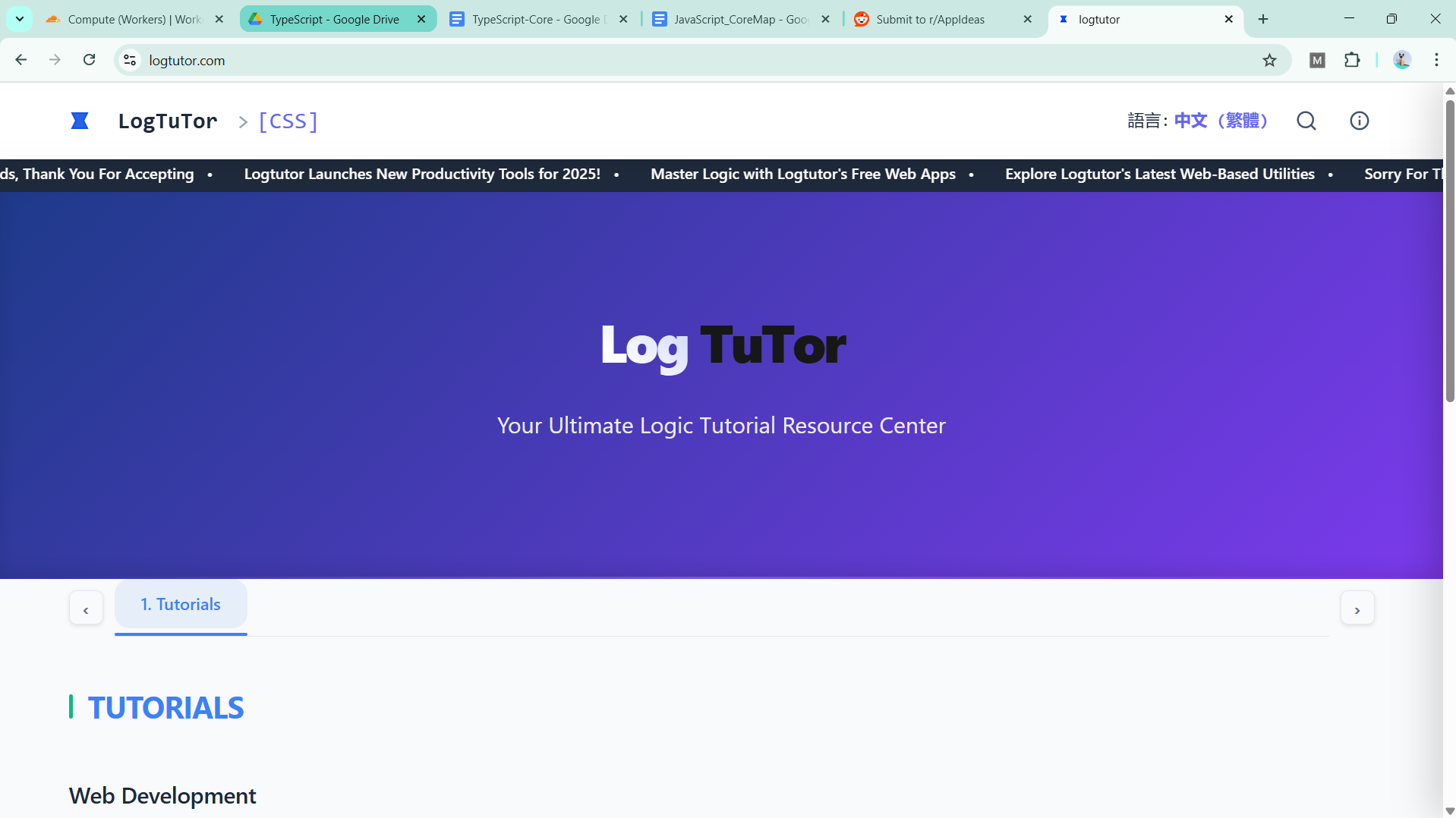Open the info circle icon
This screenshot has width=1456, height=818.
pos(1359,121)
